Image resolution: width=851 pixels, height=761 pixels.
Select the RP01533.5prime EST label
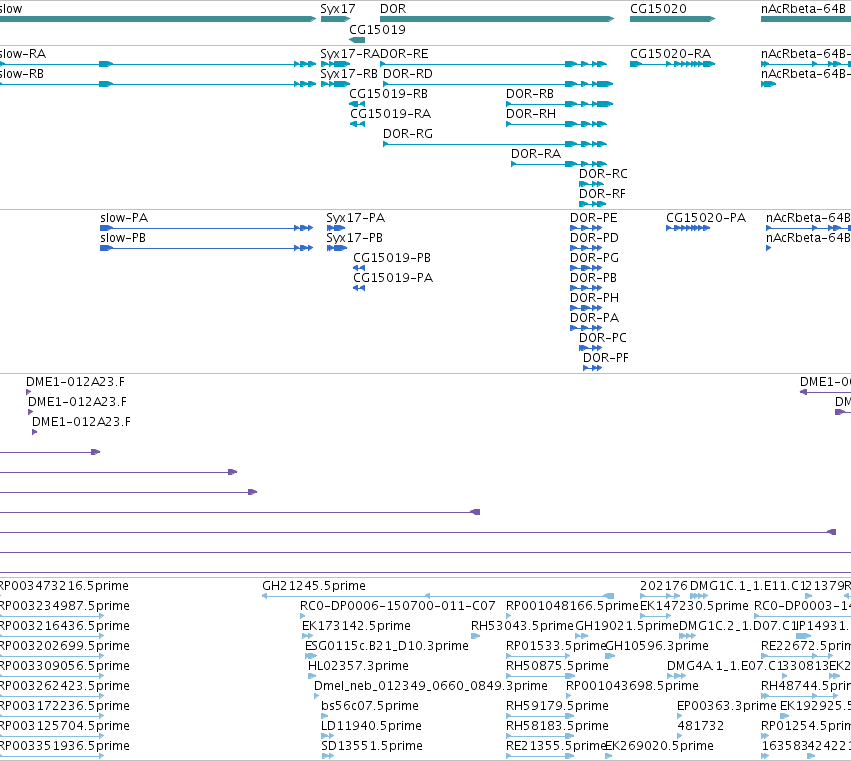pyautogui.click(x=556, y=646)
